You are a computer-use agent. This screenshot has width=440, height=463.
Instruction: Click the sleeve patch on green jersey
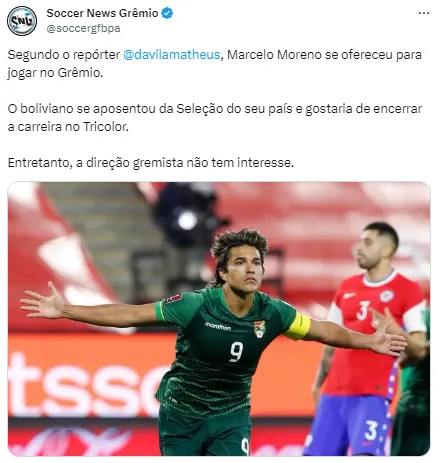pyautogui.click(x=173, y=297)
